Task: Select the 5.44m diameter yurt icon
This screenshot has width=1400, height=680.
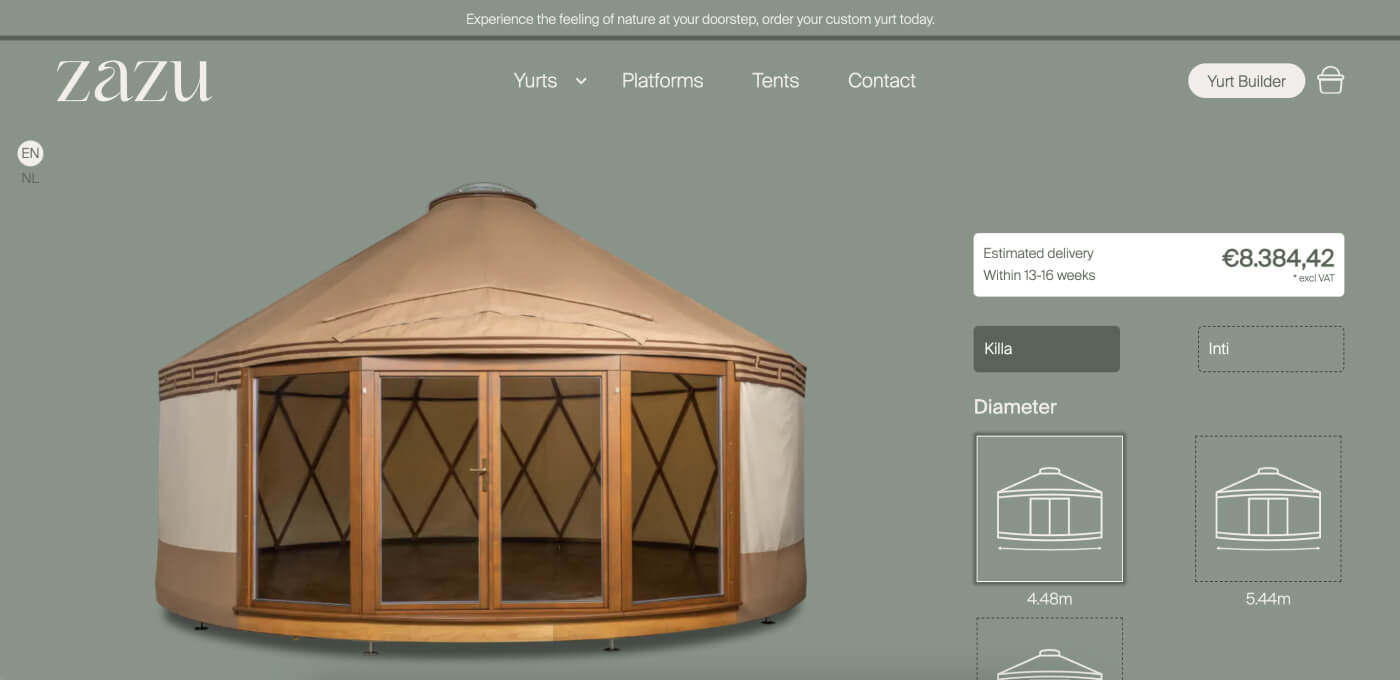Action: [1268, 507]
